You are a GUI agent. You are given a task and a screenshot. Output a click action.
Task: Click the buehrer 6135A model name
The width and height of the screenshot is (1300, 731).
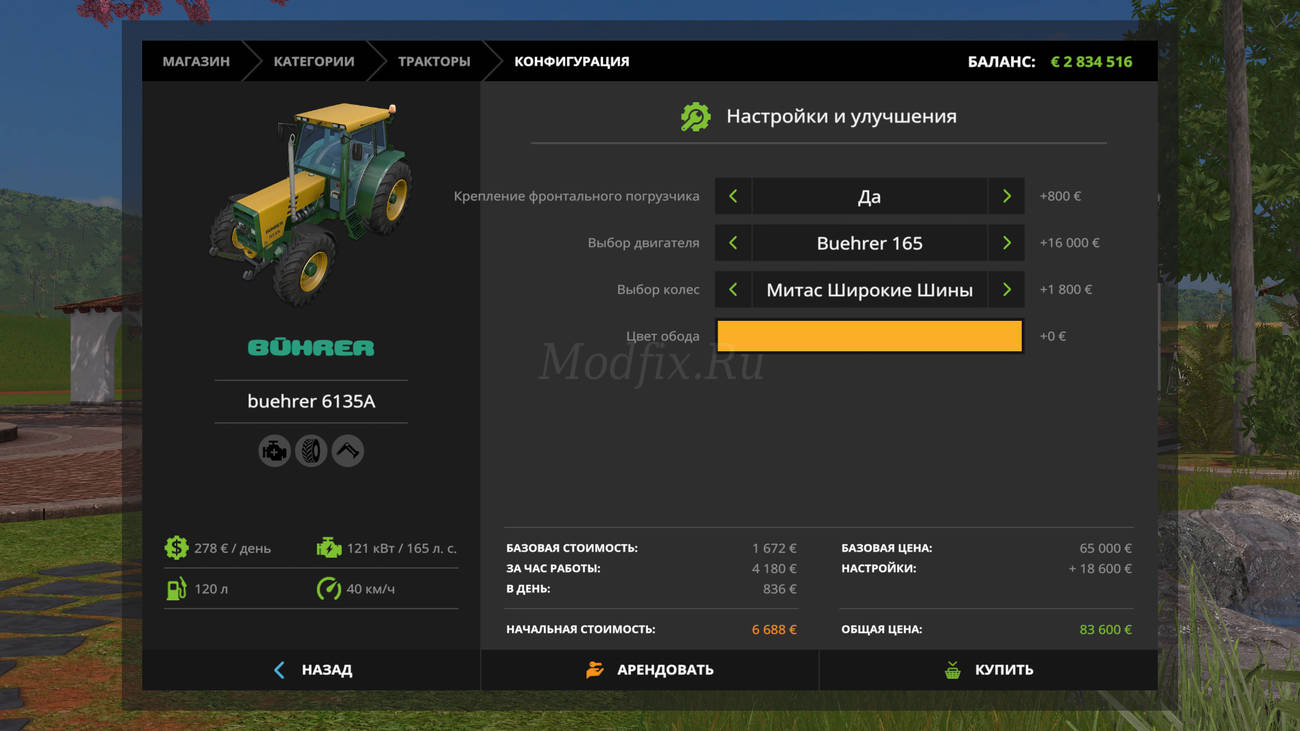pos(311,401)
